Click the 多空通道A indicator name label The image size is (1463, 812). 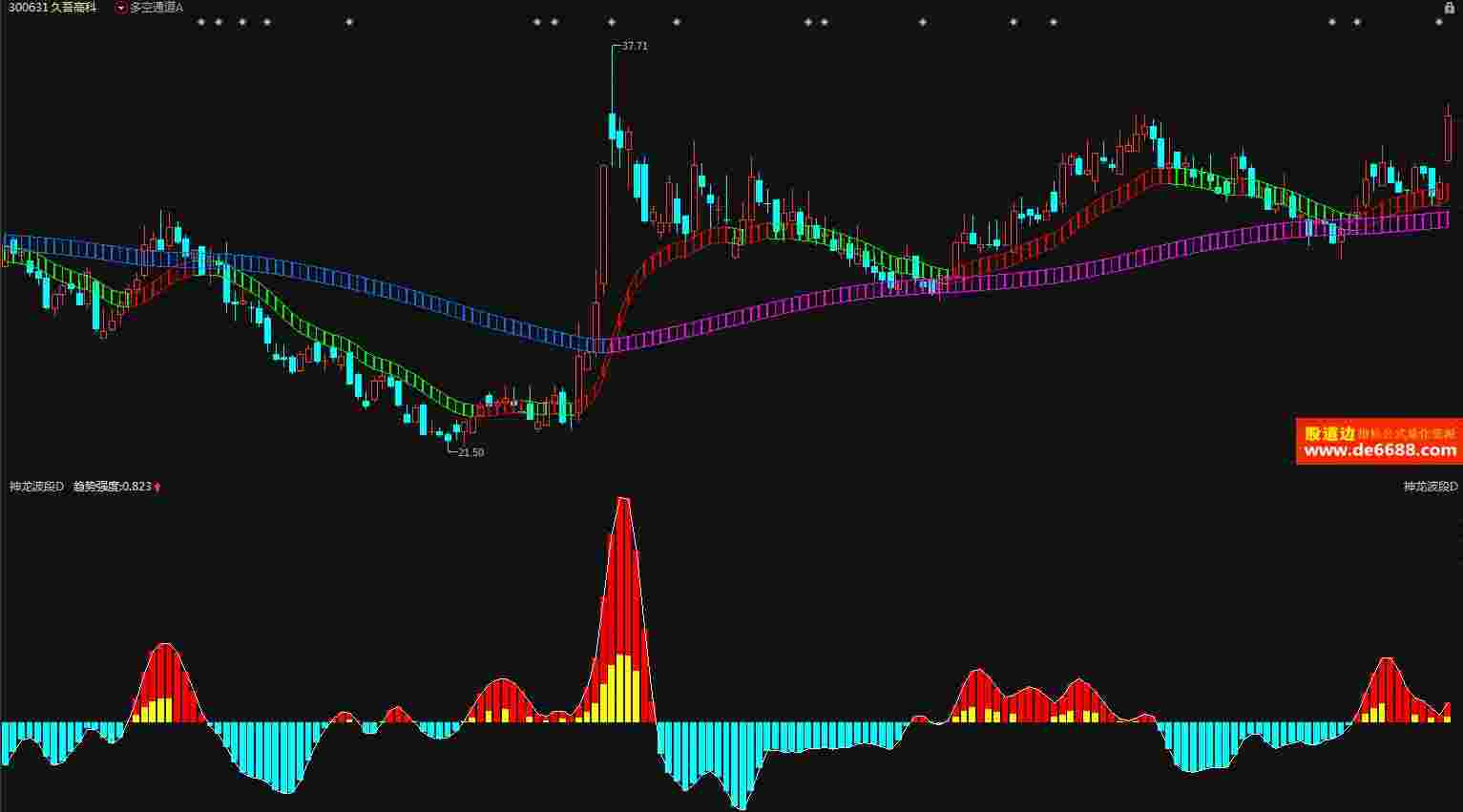pyautogui.click(x=157, y=8)
